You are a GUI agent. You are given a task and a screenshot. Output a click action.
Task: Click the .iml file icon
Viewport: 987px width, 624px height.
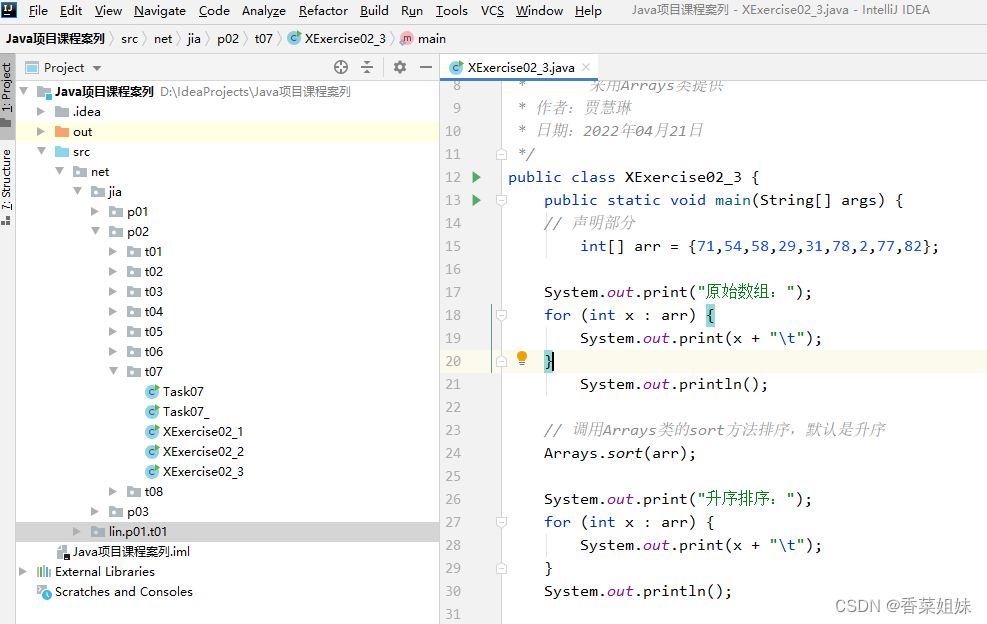(x=62, y=552)
